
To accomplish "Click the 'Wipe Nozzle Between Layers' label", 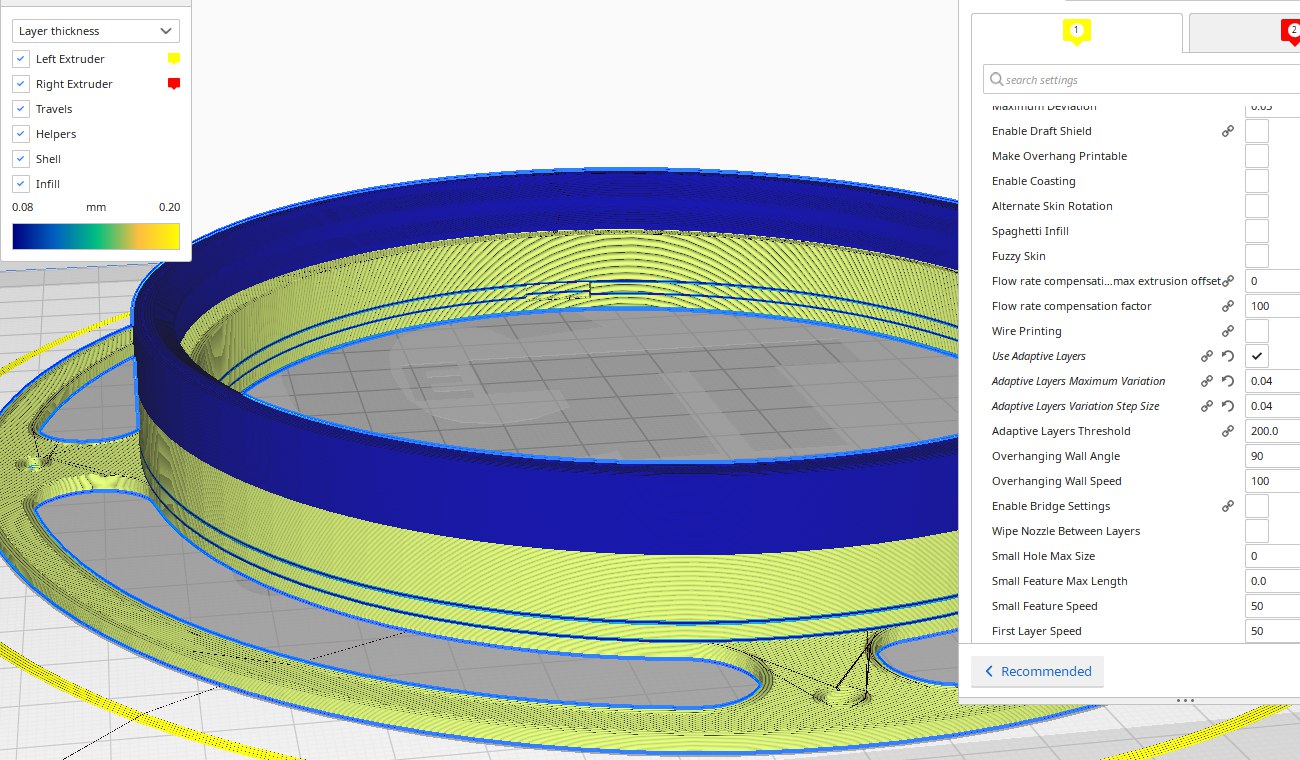I will 1066,531.
